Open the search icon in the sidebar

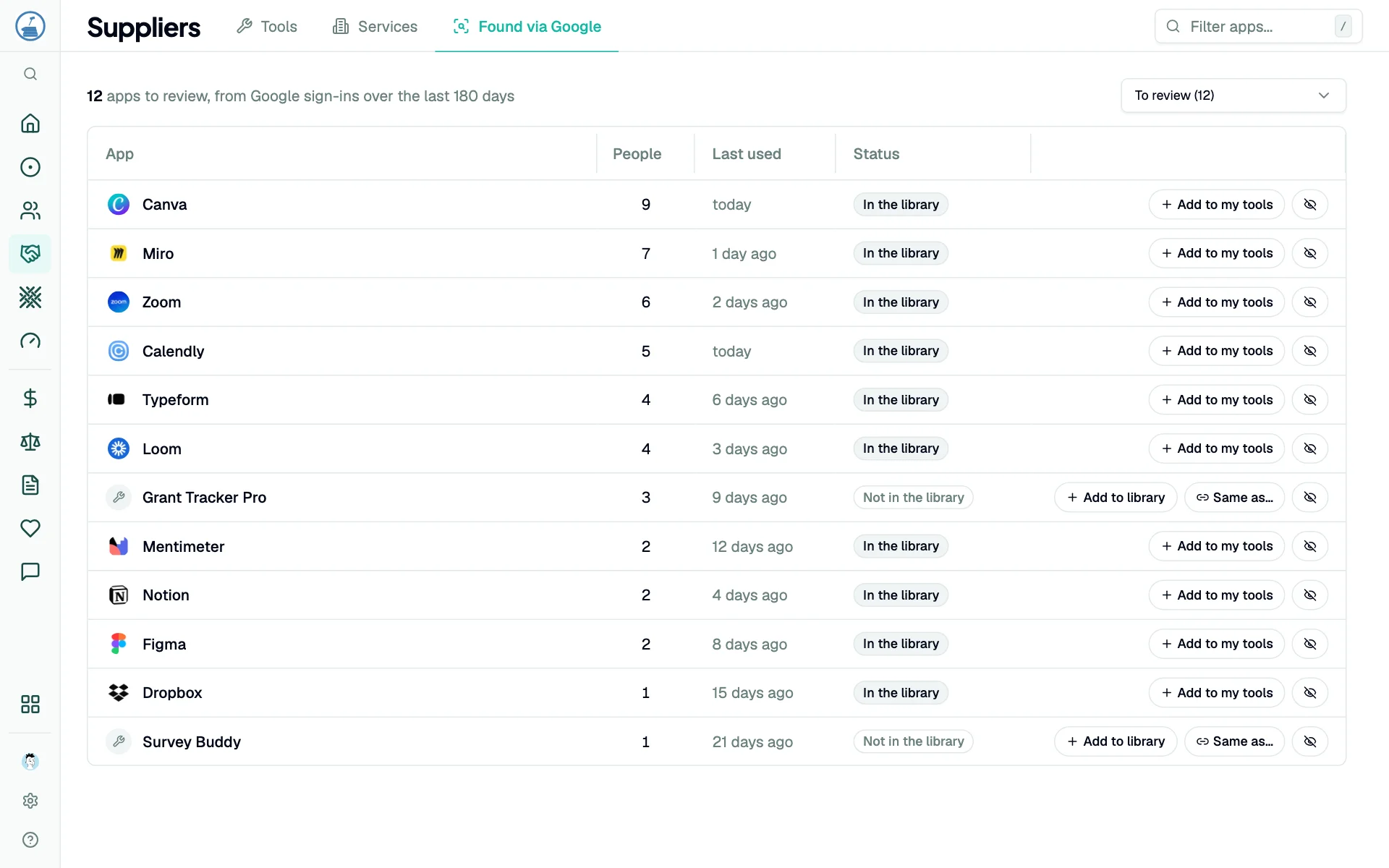click(x=30, y=74)
